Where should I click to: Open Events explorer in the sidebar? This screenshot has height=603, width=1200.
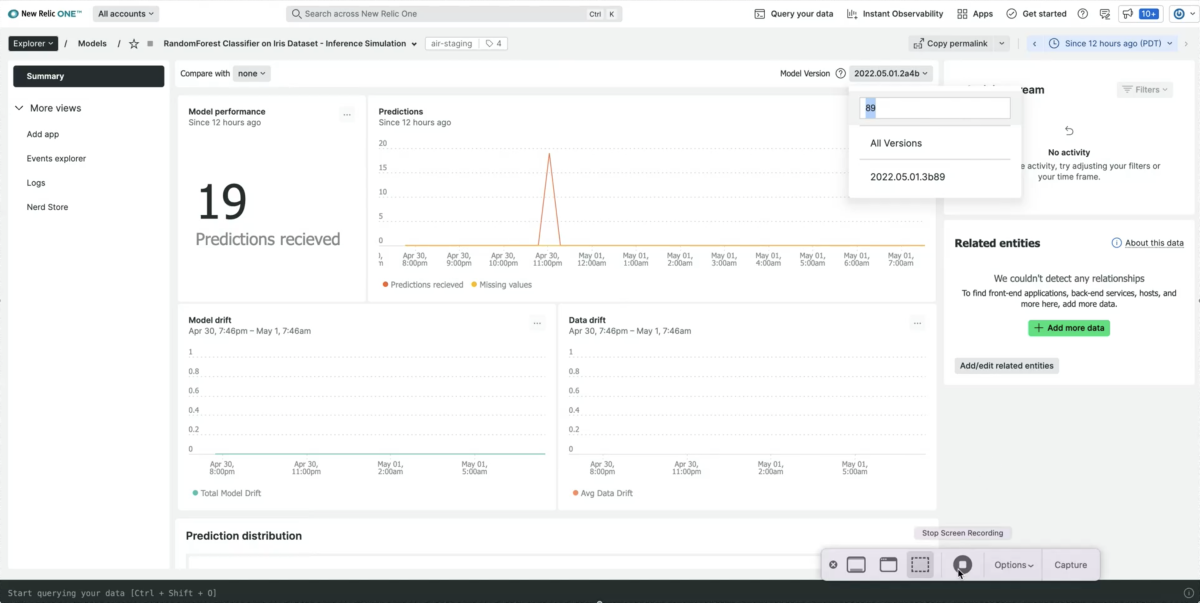tap(56, 158)
